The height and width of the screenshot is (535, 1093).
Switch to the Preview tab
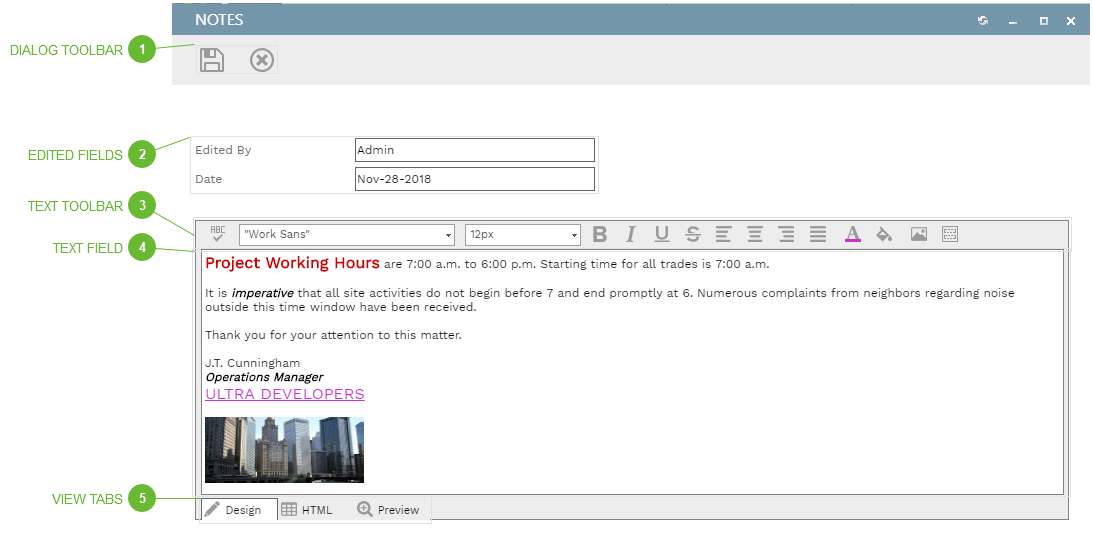388,510
